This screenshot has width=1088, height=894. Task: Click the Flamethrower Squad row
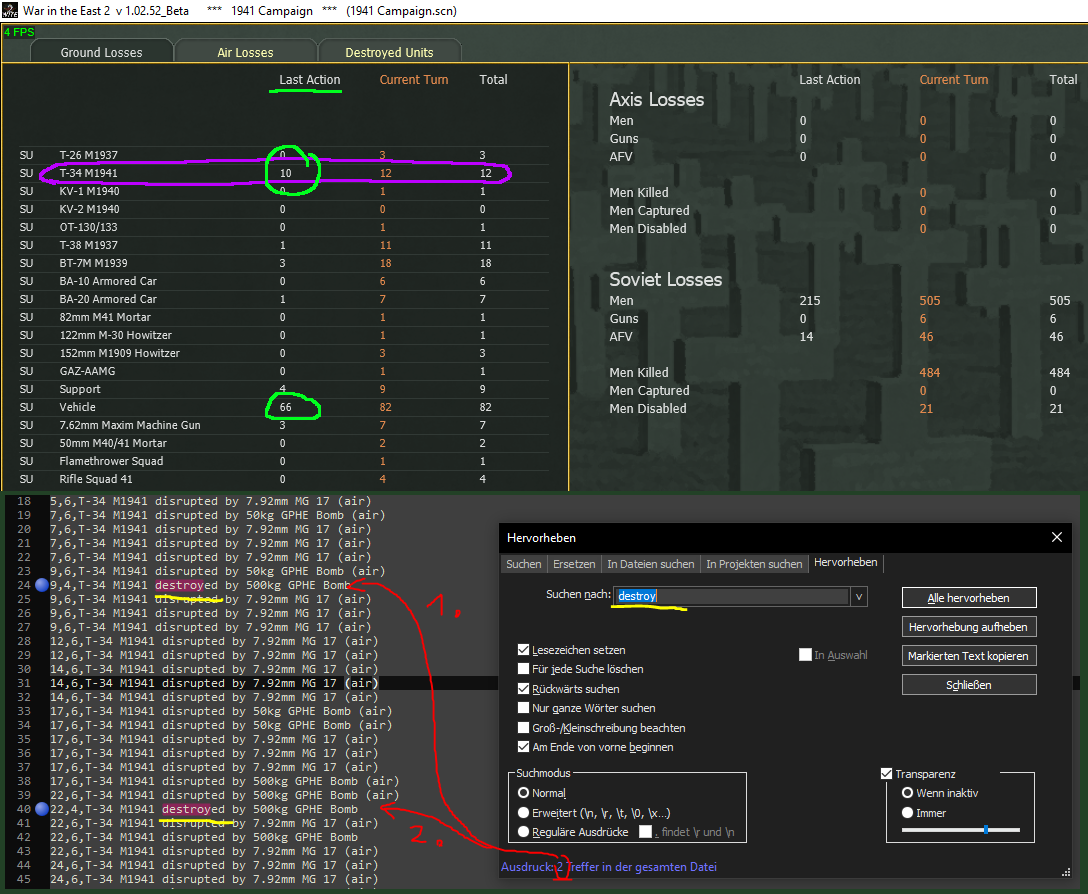pyautogui.click(x=284, y=461)
